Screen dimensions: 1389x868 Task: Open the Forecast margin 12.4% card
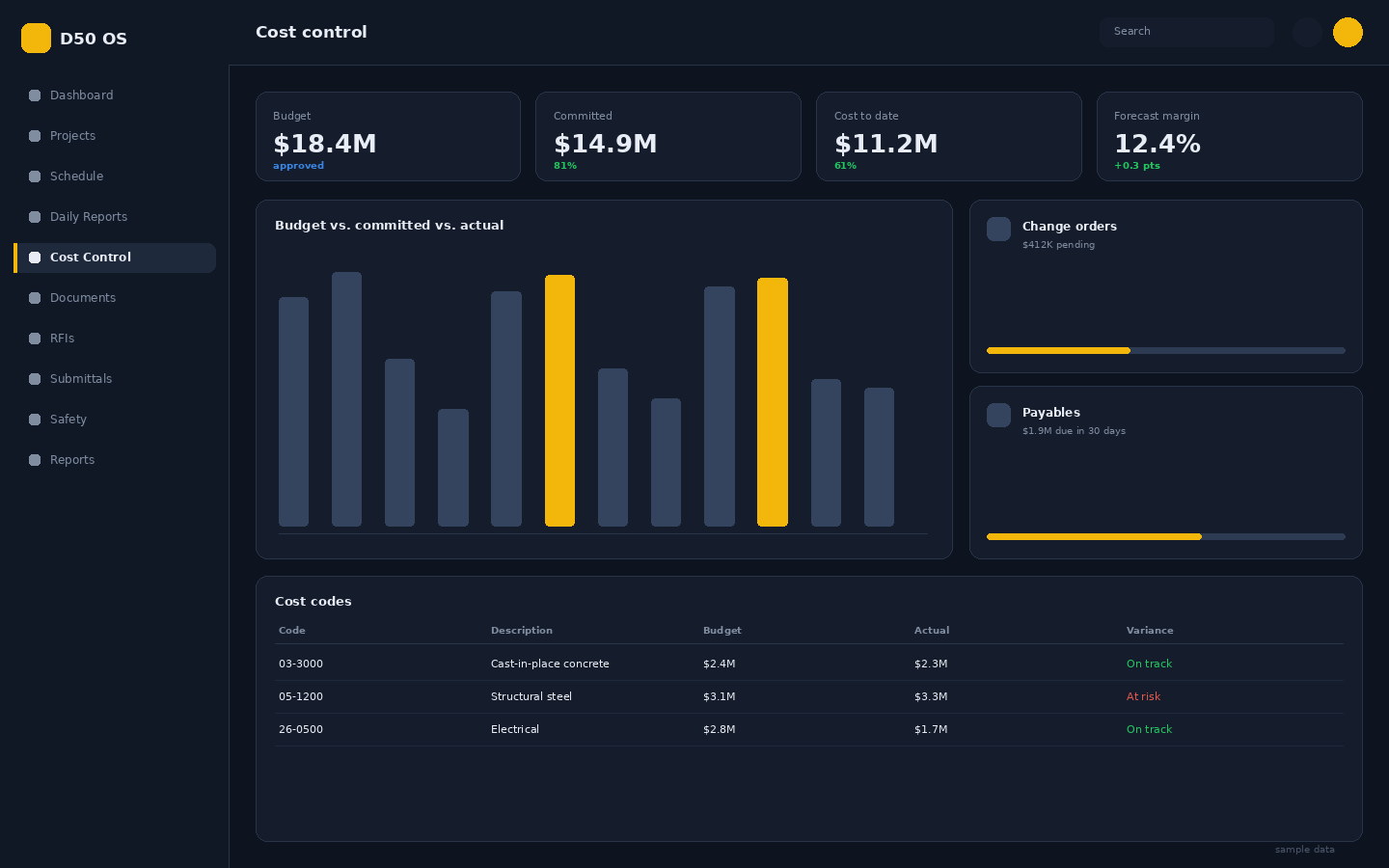point(1230,136)
